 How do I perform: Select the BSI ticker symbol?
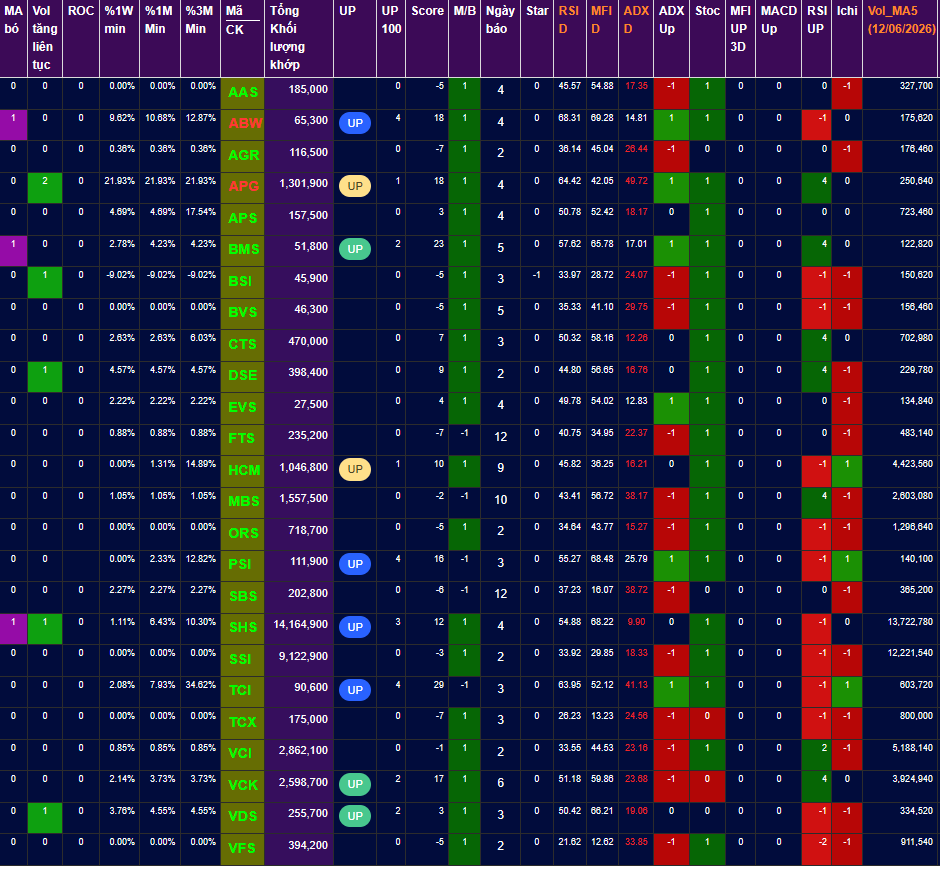pos(240,281)
